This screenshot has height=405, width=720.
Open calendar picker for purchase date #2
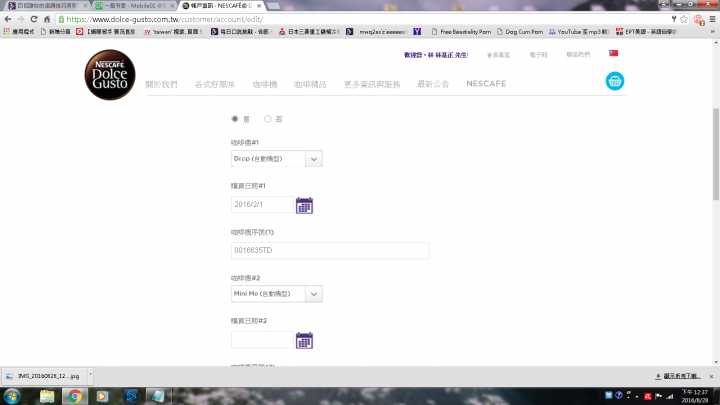[304, 340]
